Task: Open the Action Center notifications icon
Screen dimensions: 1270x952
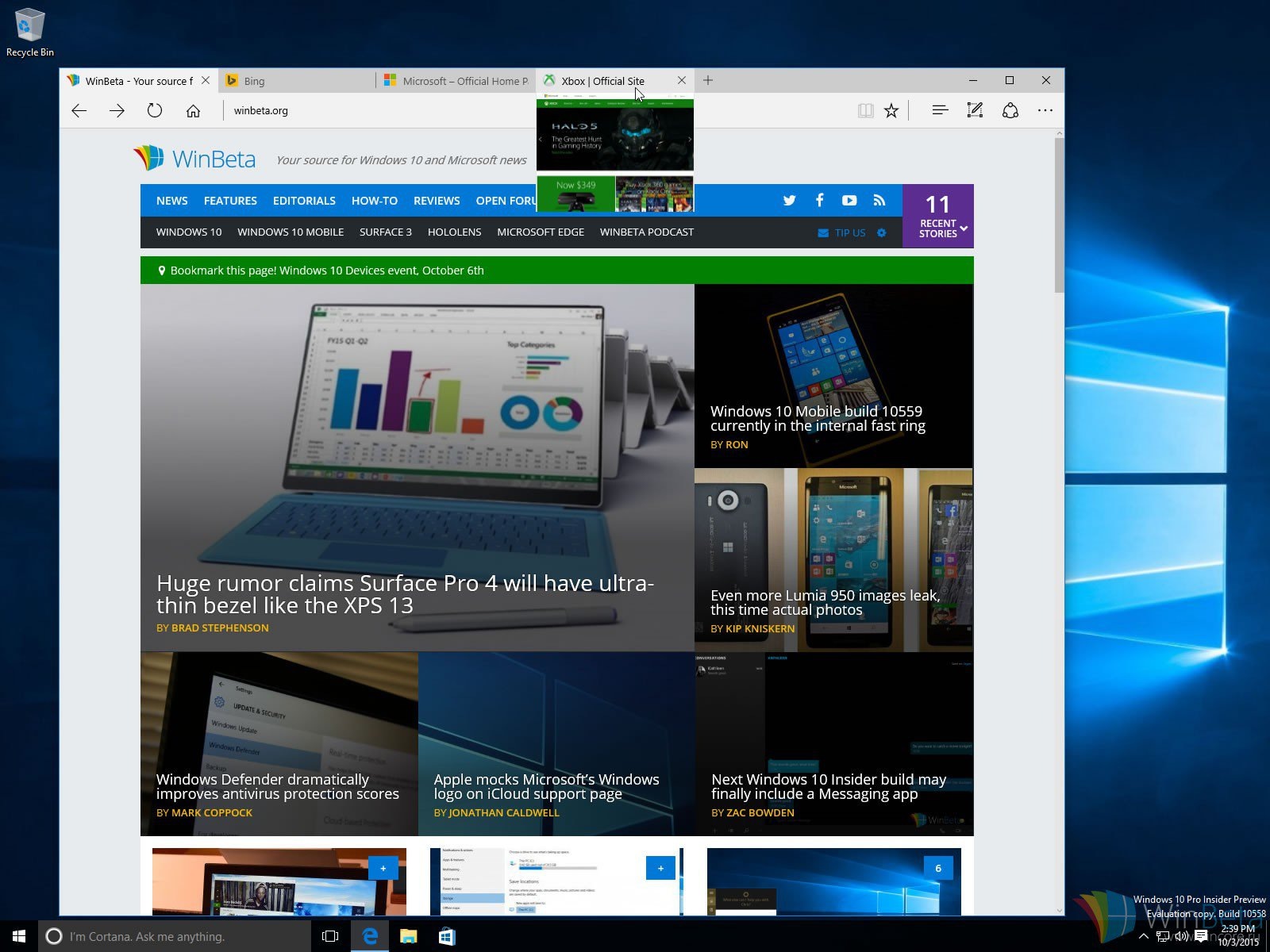Action: tap(1201, 936)
